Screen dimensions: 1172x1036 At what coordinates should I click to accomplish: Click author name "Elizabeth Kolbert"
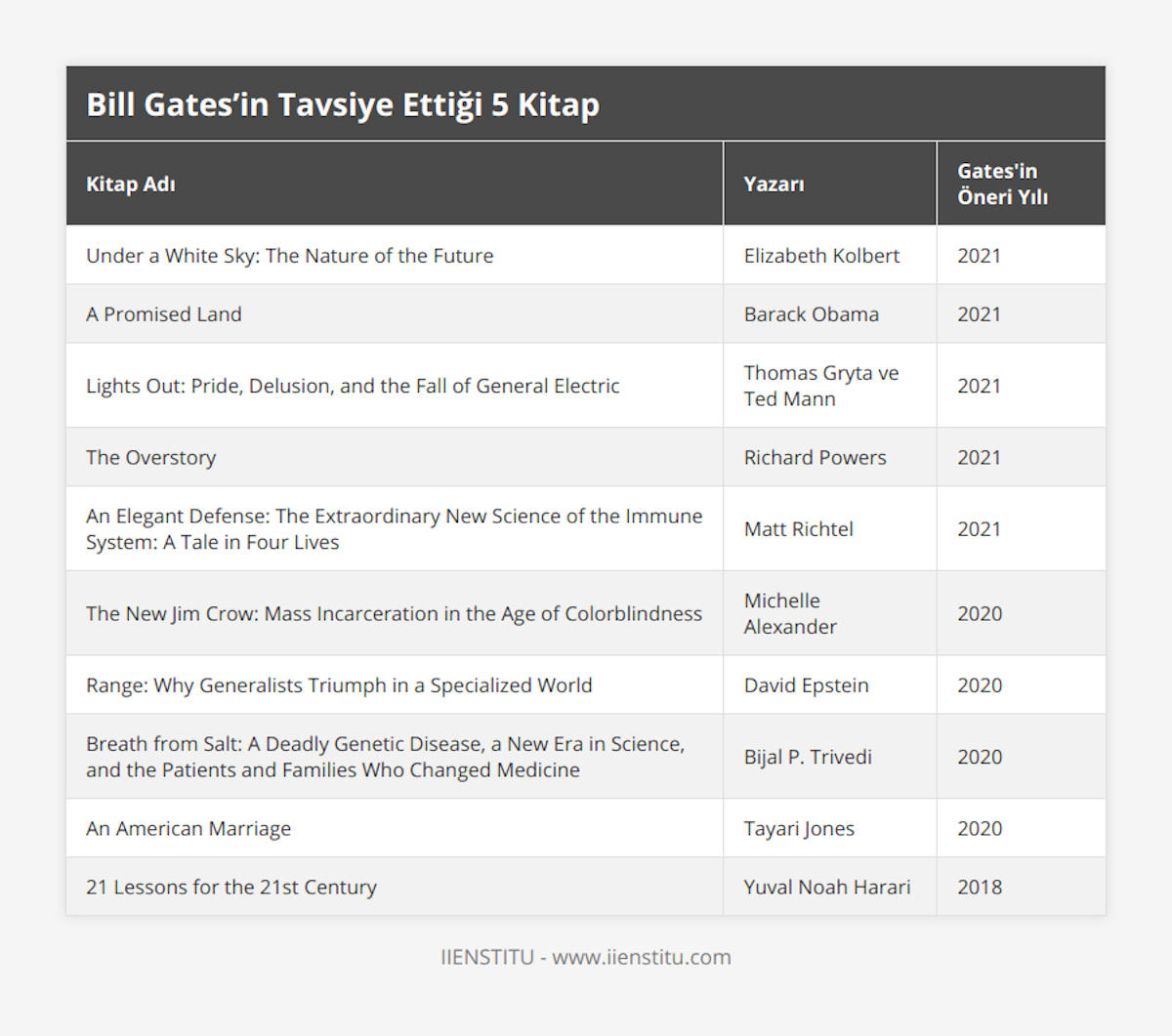821,256
